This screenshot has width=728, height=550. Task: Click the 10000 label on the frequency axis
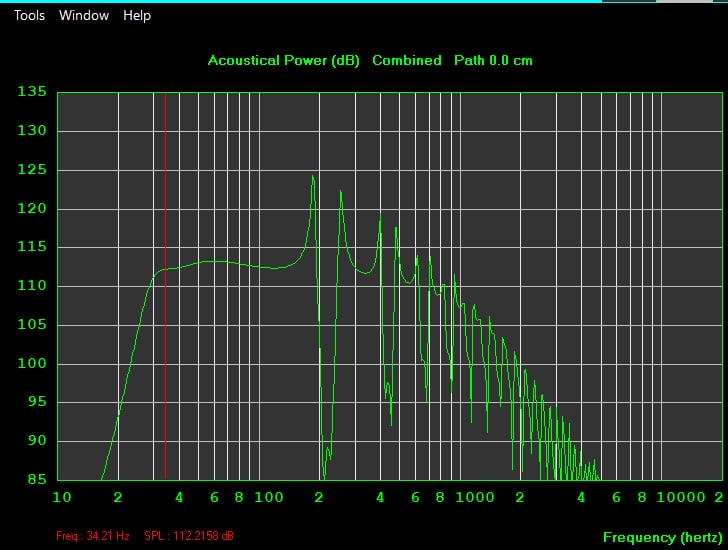(x=681, y=498)
